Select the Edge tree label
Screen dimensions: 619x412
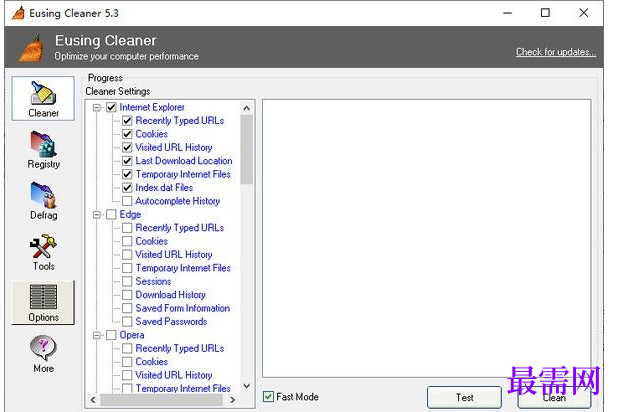(130, 215)
